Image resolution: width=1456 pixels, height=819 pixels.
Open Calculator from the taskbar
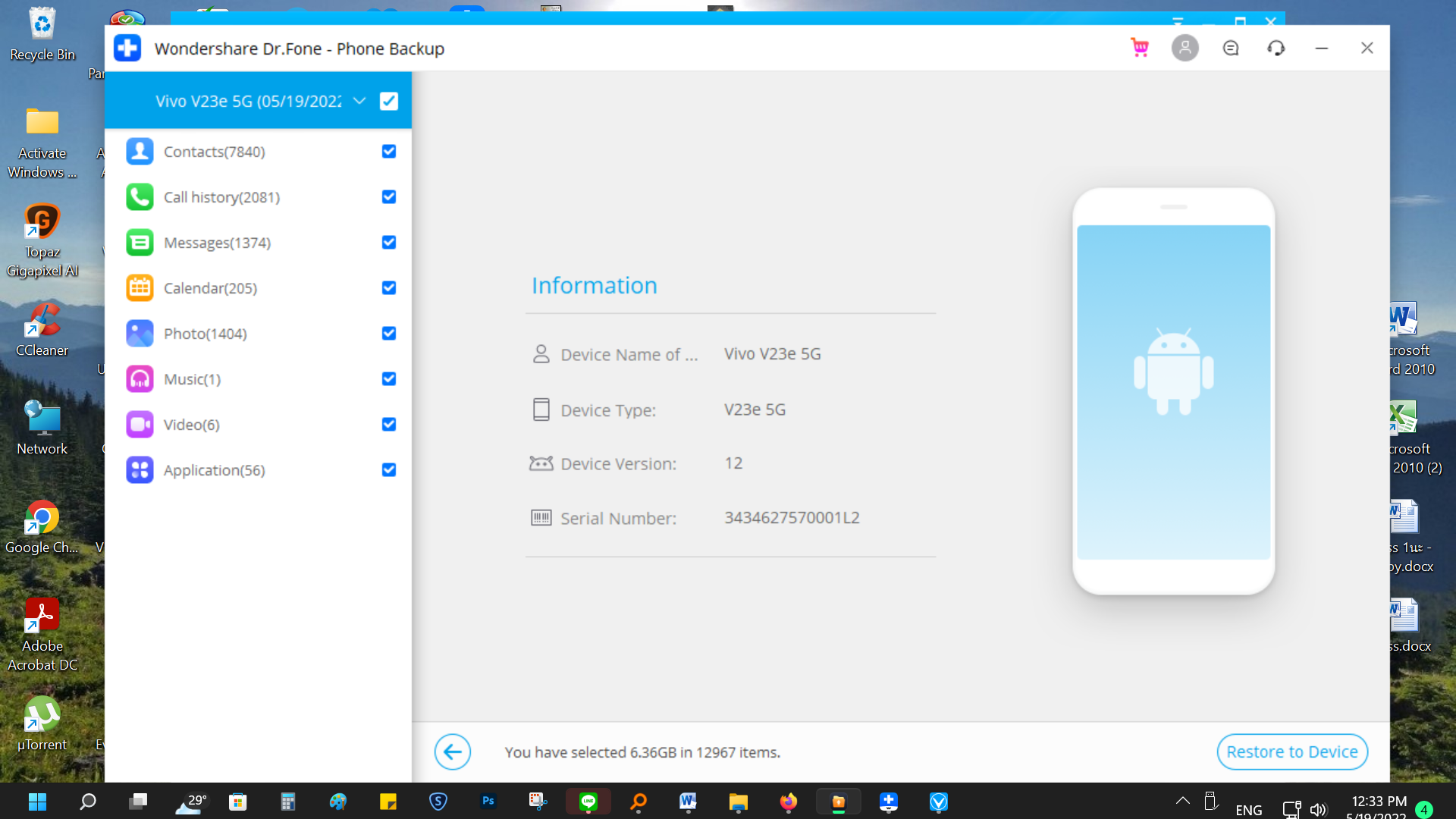(x=287, y=802)
